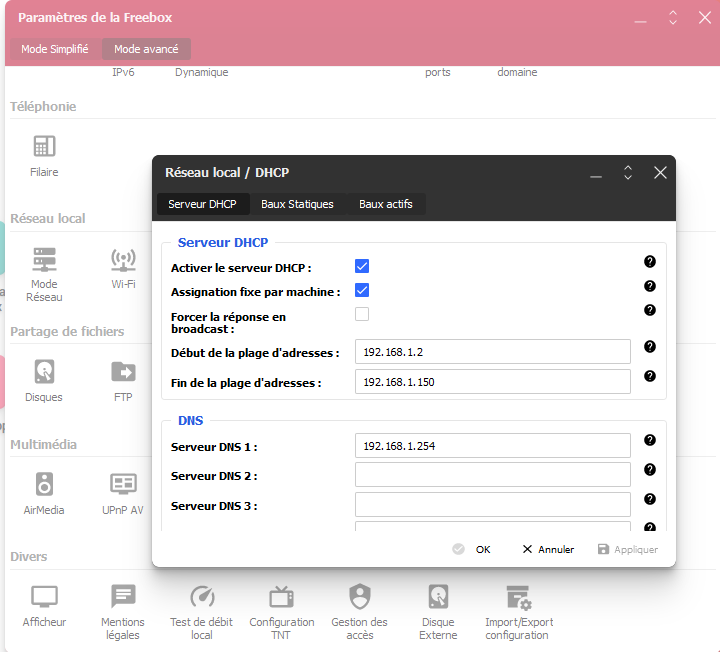Image resolution: width=720 pixels, height=652 pixels.
Task: Switch to Baux actifs tab
Action: point(386,204)
